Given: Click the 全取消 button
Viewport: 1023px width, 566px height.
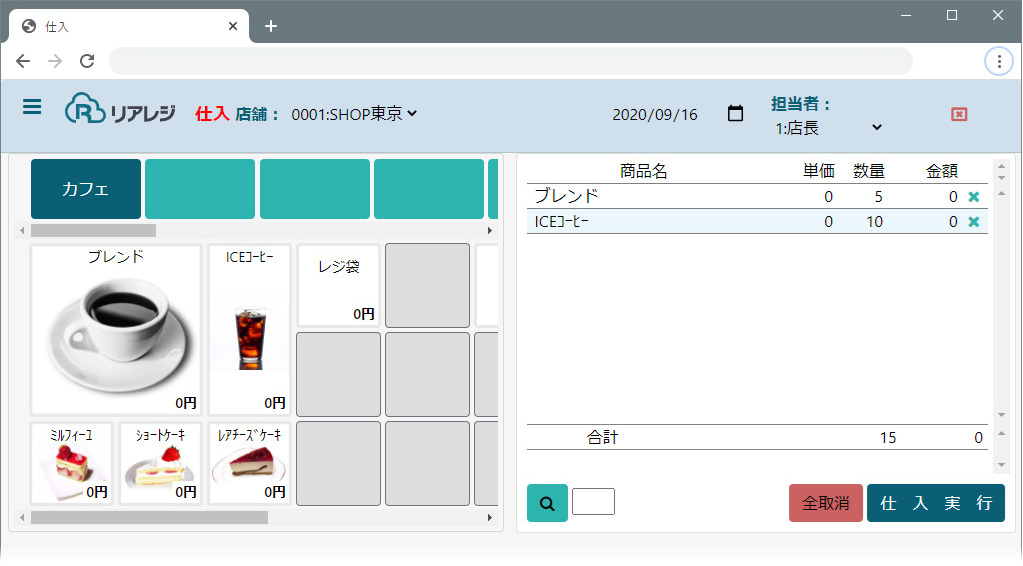Looking at the screenshot, I should click(x=826, y=503).
